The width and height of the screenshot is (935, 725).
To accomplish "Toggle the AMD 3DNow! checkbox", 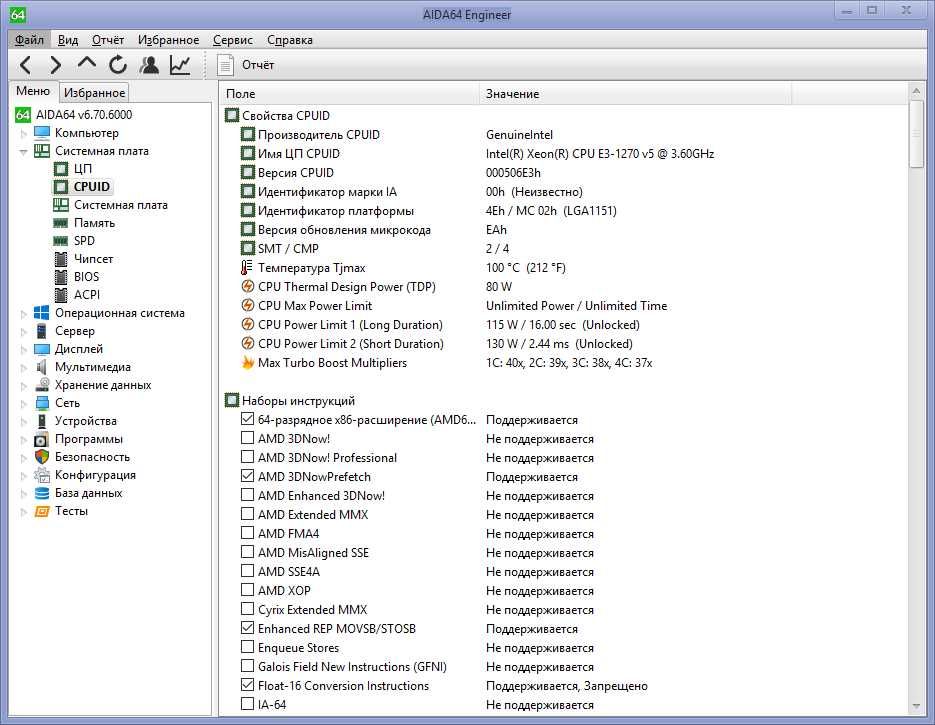I will pyautogui.click(x=247, y=438).
